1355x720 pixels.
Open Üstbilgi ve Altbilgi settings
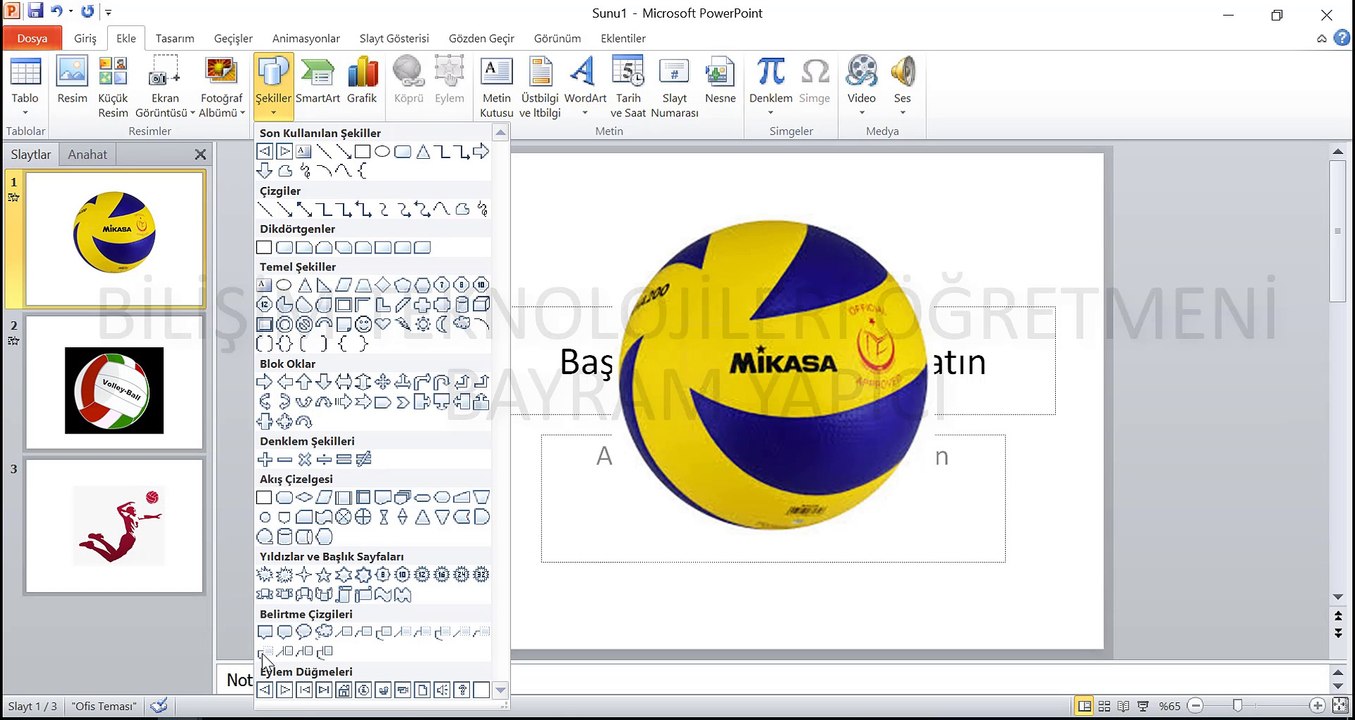[540, 87]
